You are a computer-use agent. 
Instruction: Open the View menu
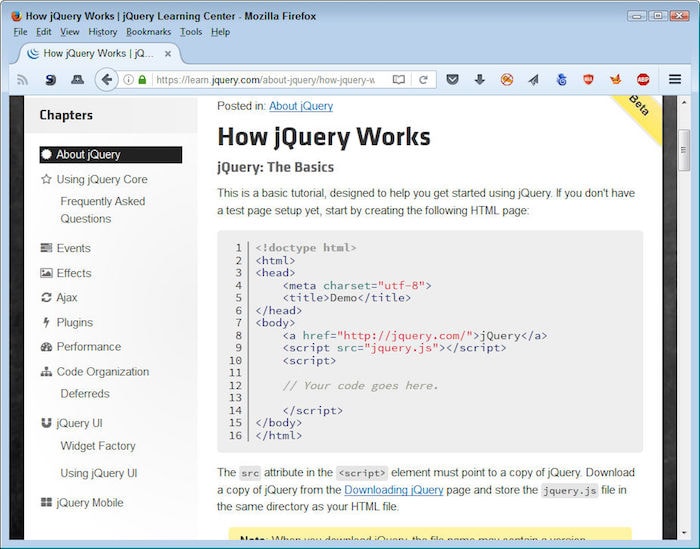[70, 32]
